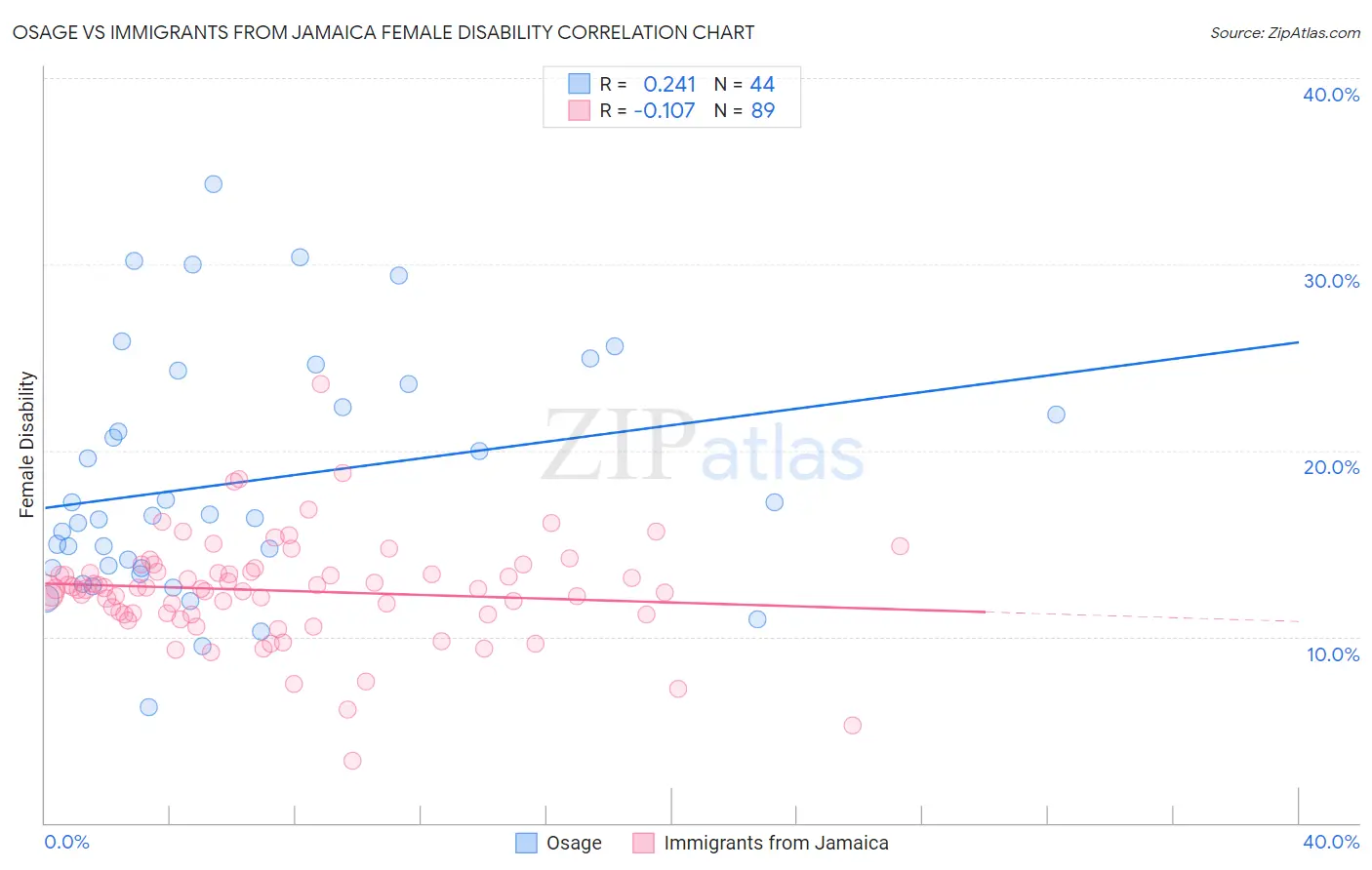1372x870 pixels.
Task: Open the Source: ZipAtlas.com link
Action: pos(1285,32)
